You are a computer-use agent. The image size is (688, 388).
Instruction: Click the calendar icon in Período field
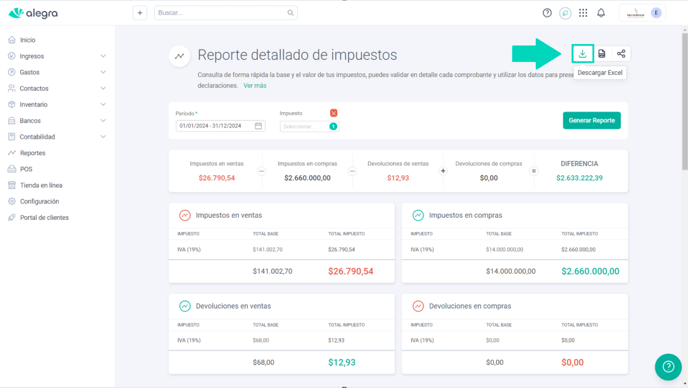point(258,126)
